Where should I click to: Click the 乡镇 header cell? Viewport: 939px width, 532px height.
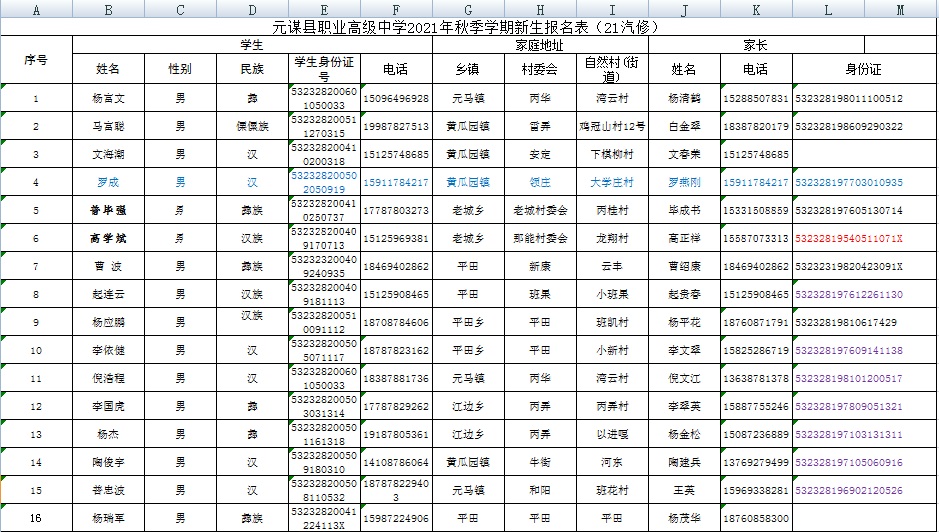(468, 69)
